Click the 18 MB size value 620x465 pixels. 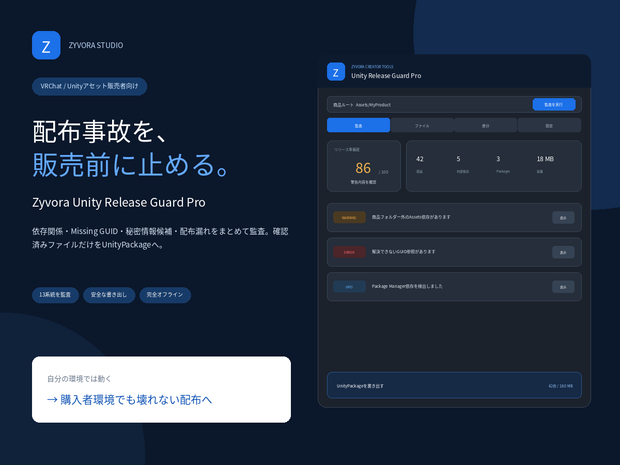[545, 159]
